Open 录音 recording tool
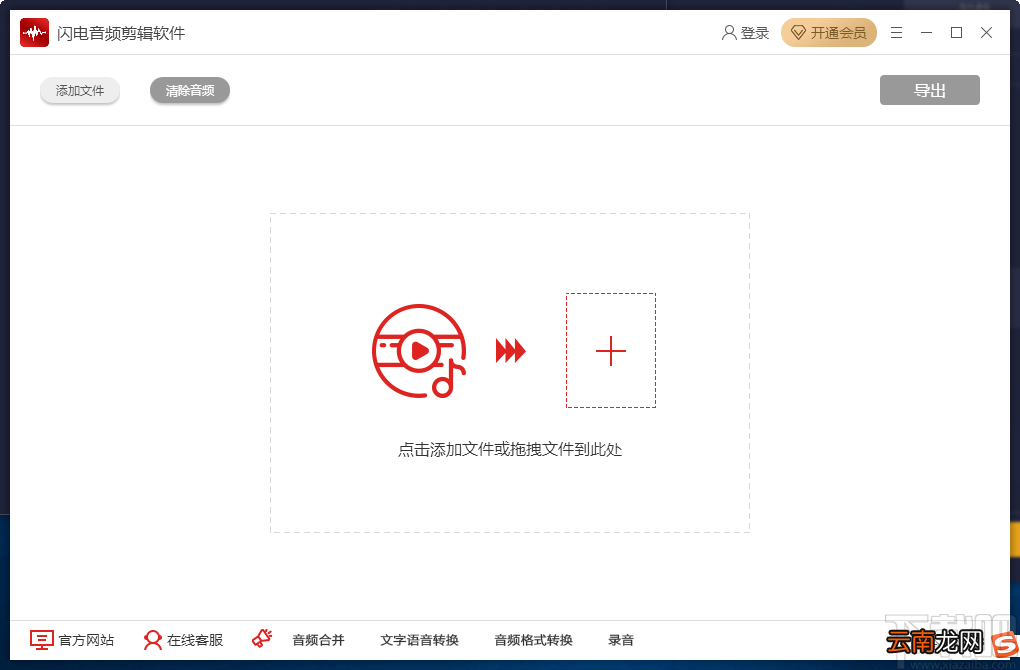 [621, 640]
